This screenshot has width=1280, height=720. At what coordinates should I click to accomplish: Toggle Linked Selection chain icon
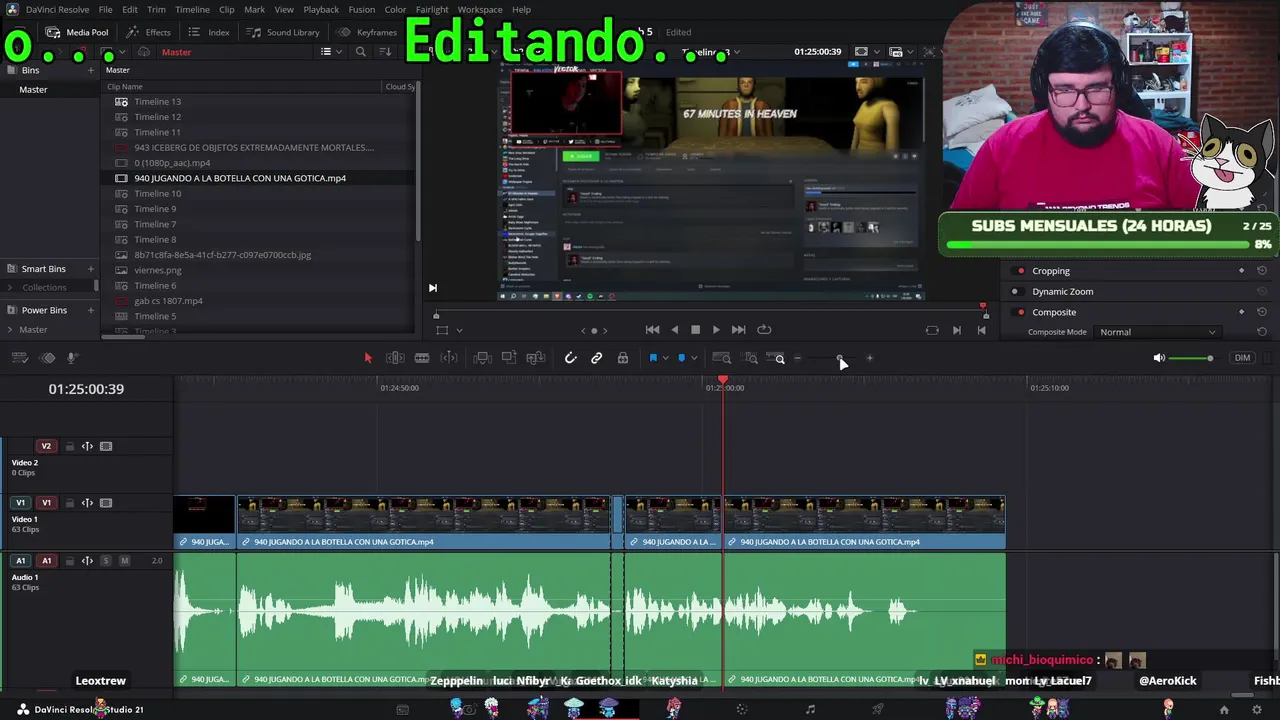click(597, 358)
